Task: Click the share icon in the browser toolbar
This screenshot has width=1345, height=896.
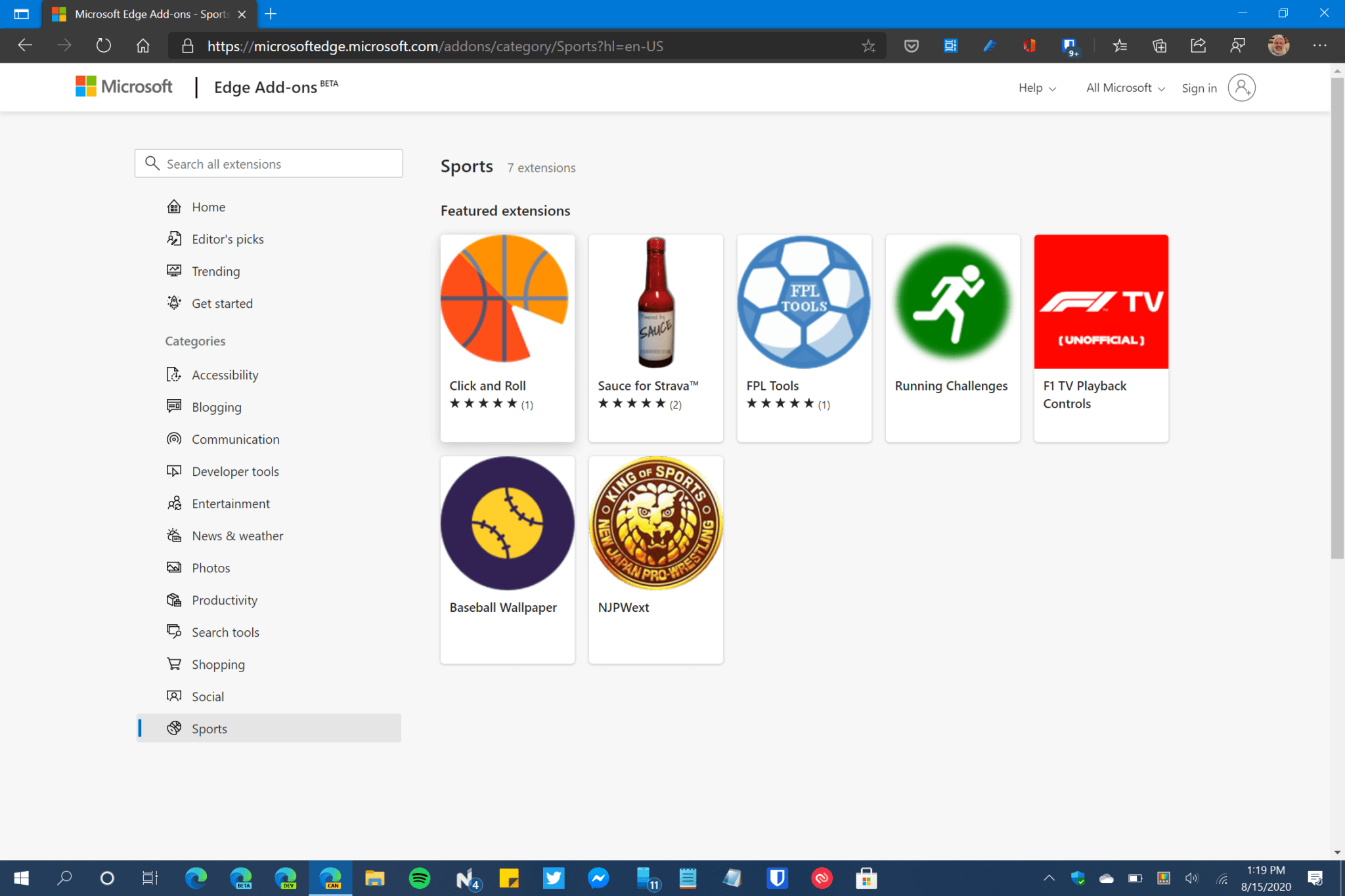Action: 1198,46
